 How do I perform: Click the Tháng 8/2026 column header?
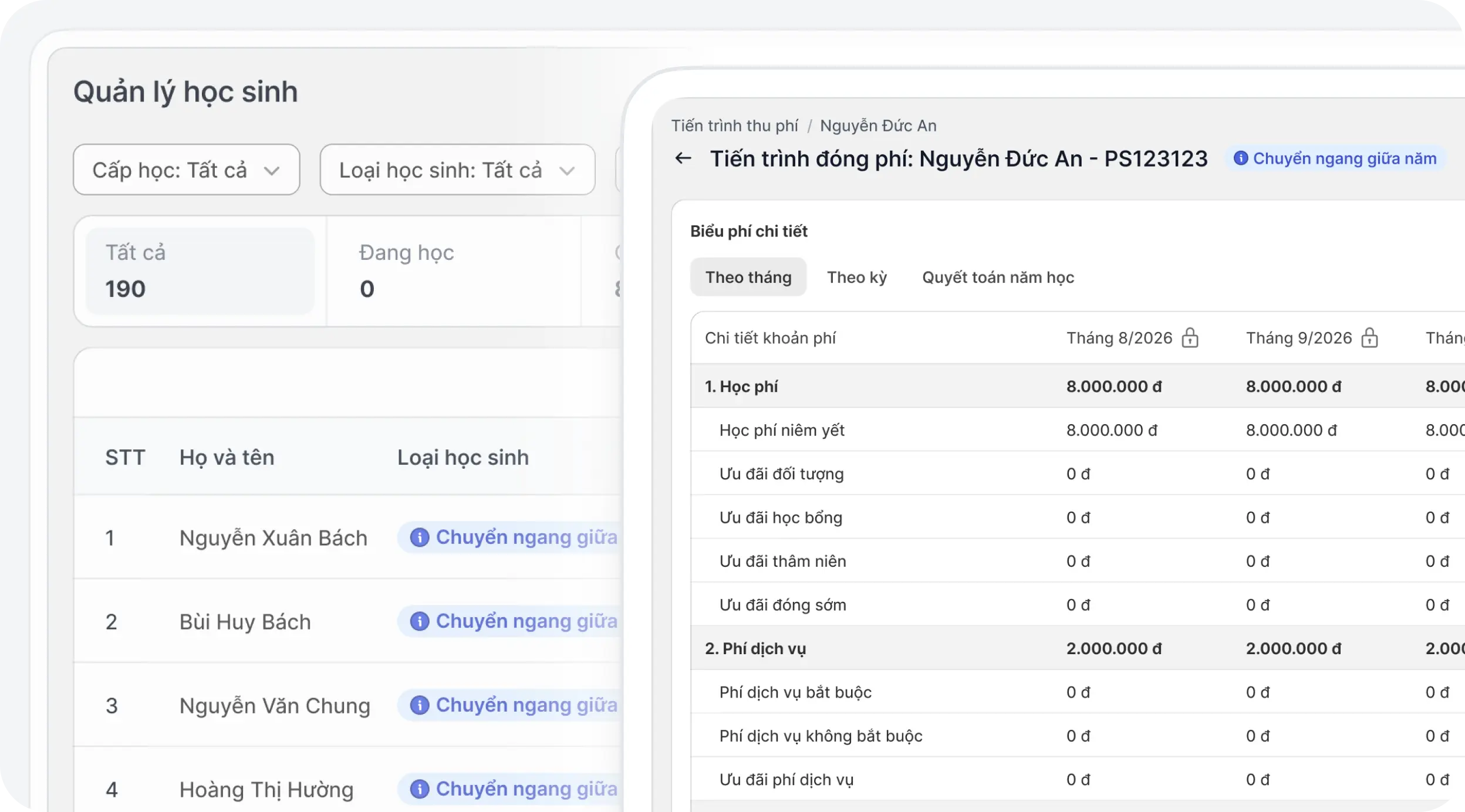(1119, 338)
